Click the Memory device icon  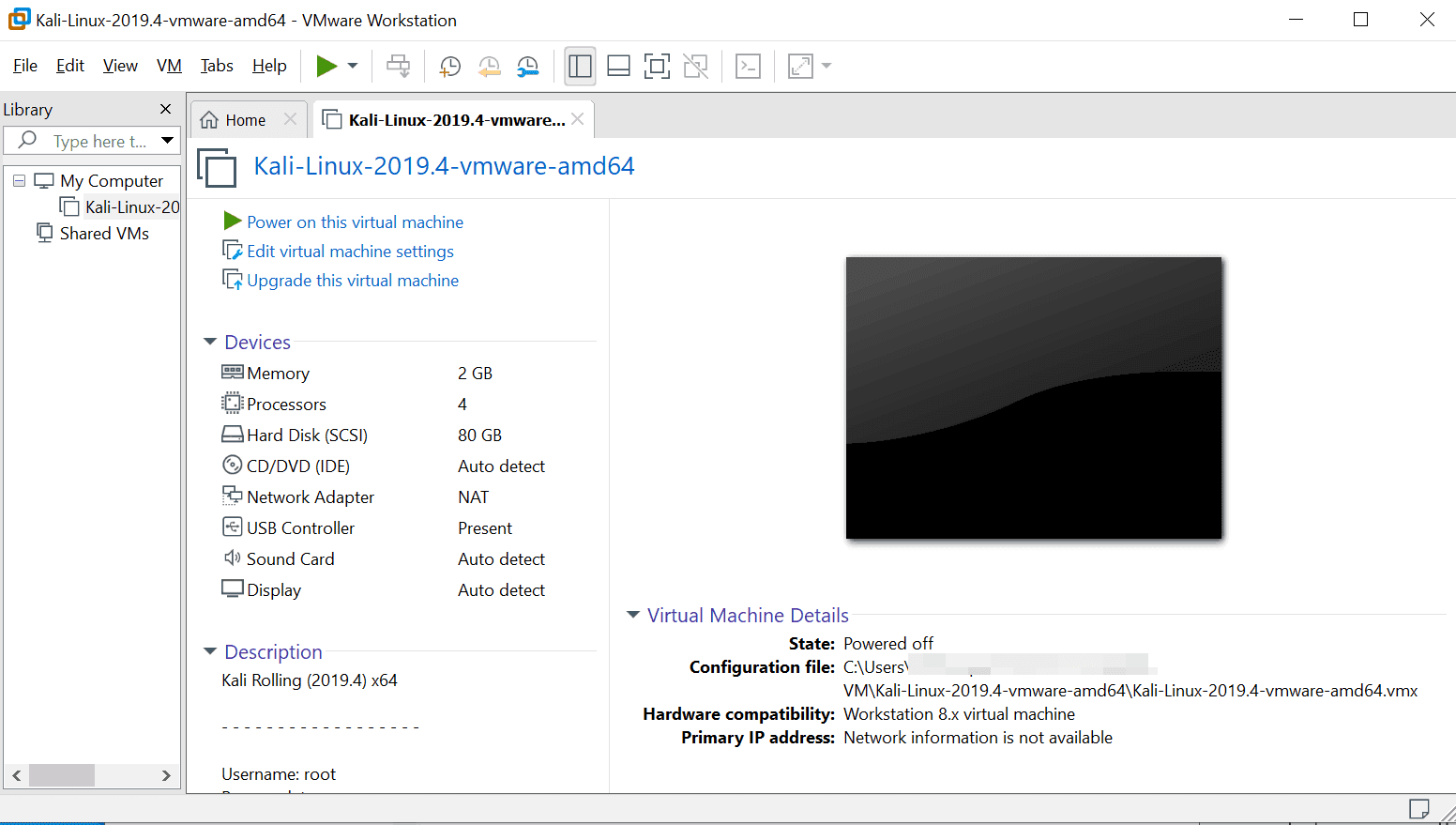232,372
